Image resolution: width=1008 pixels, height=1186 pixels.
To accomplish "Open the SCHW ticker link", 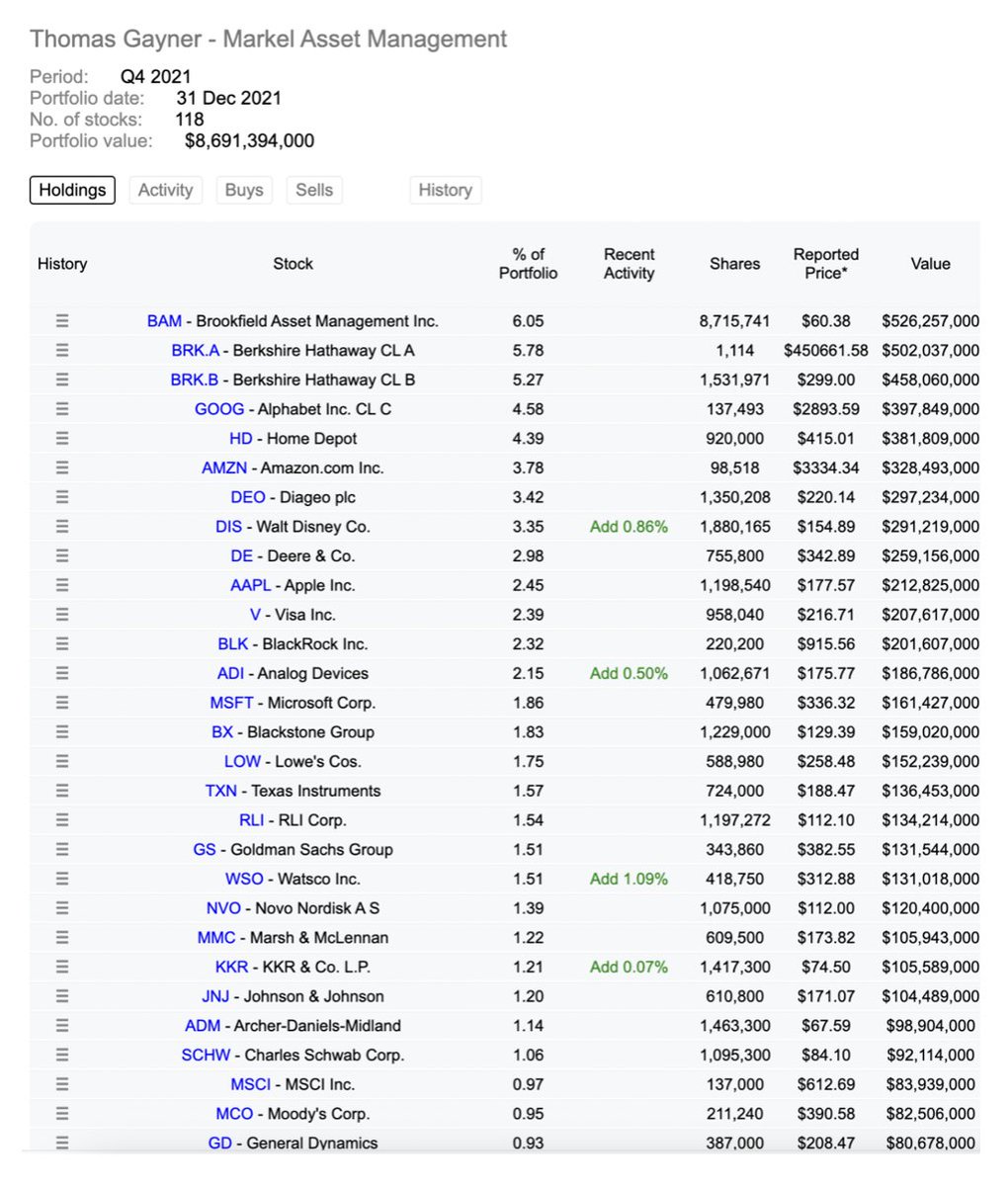I will click(x=206, y=1056).
